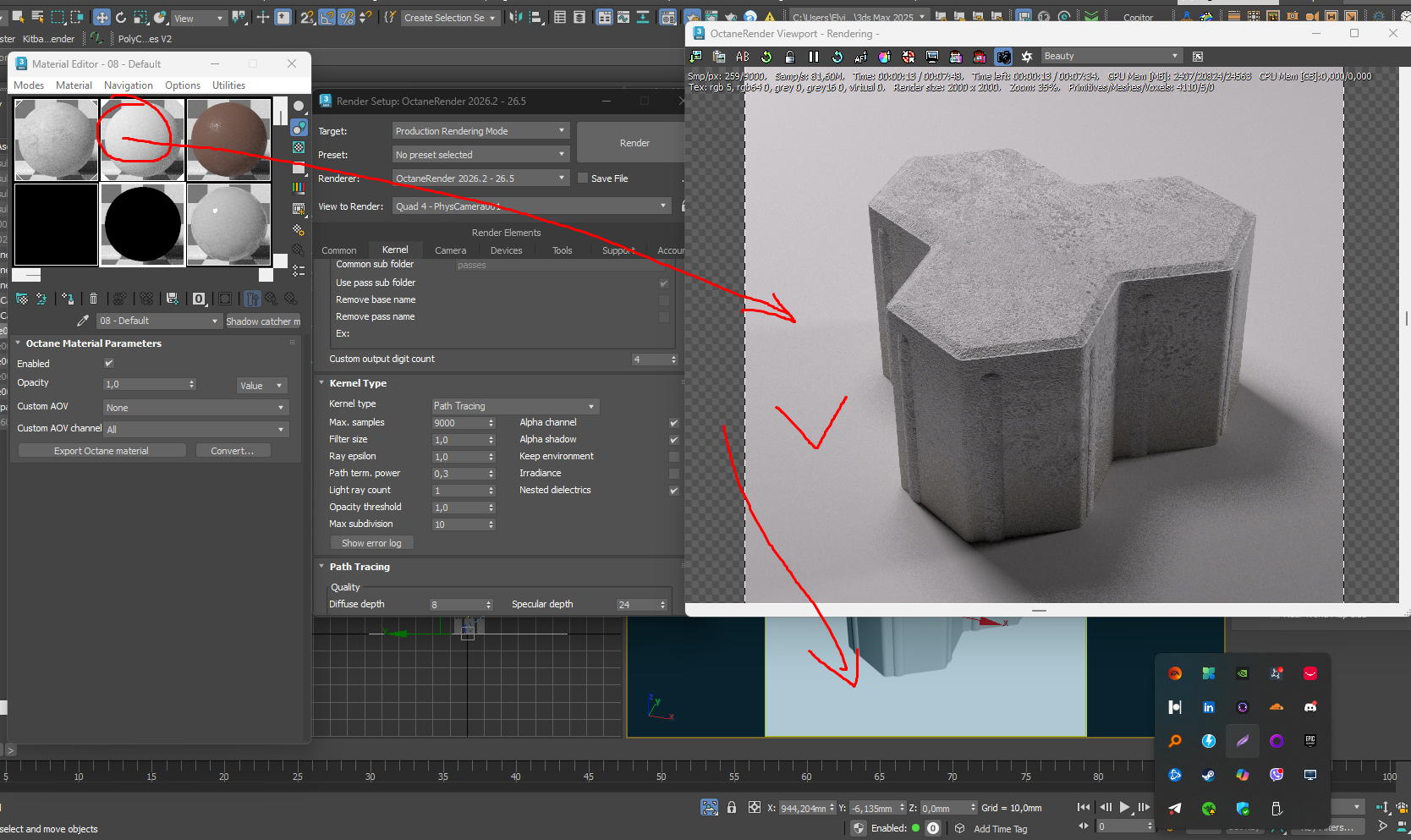Click the Shadow catcher material type button
This screenshot has height=840, width=1411.
click(263, 321)
